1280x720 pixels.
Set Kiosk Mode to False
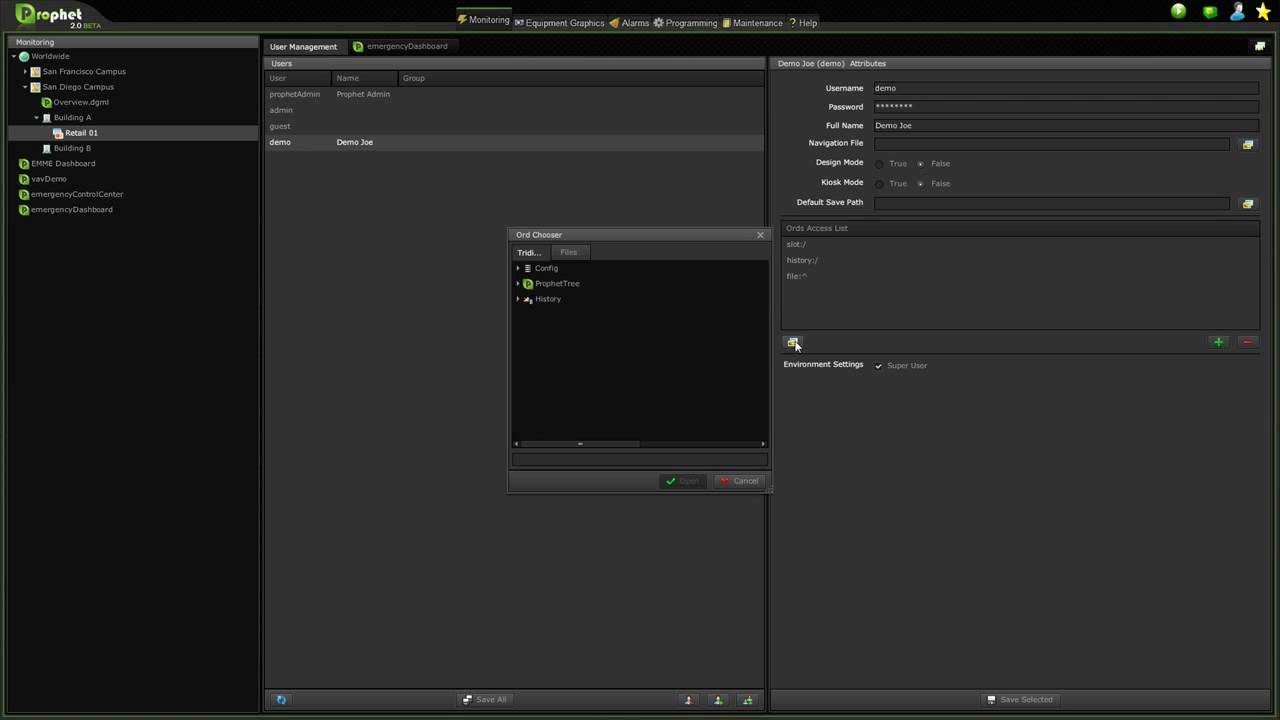[920, 184]
